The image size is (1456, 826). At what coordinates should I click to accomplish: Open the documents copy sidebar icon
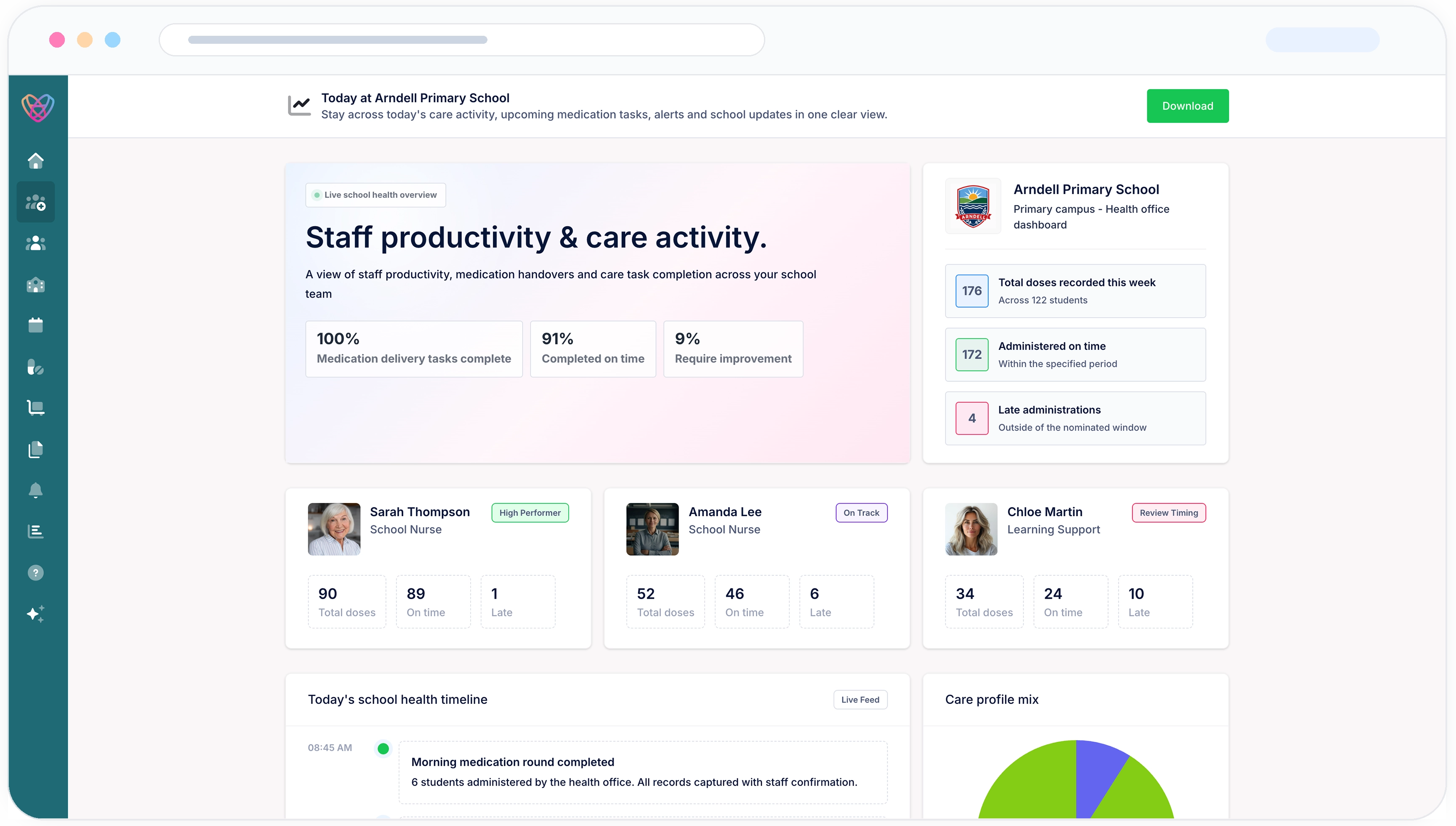coord(36,449)
